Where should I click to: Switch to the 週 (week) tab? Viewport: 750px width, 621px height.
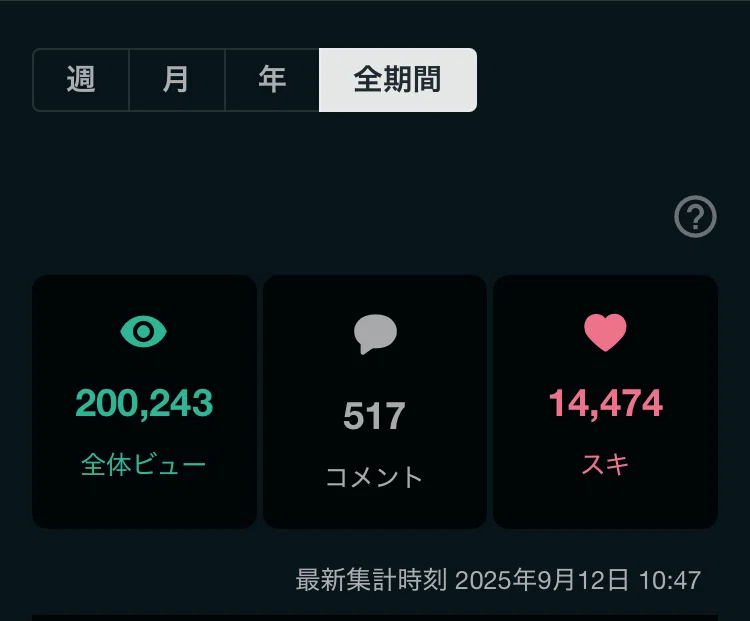pyautogui.click(x=81, y=80)
